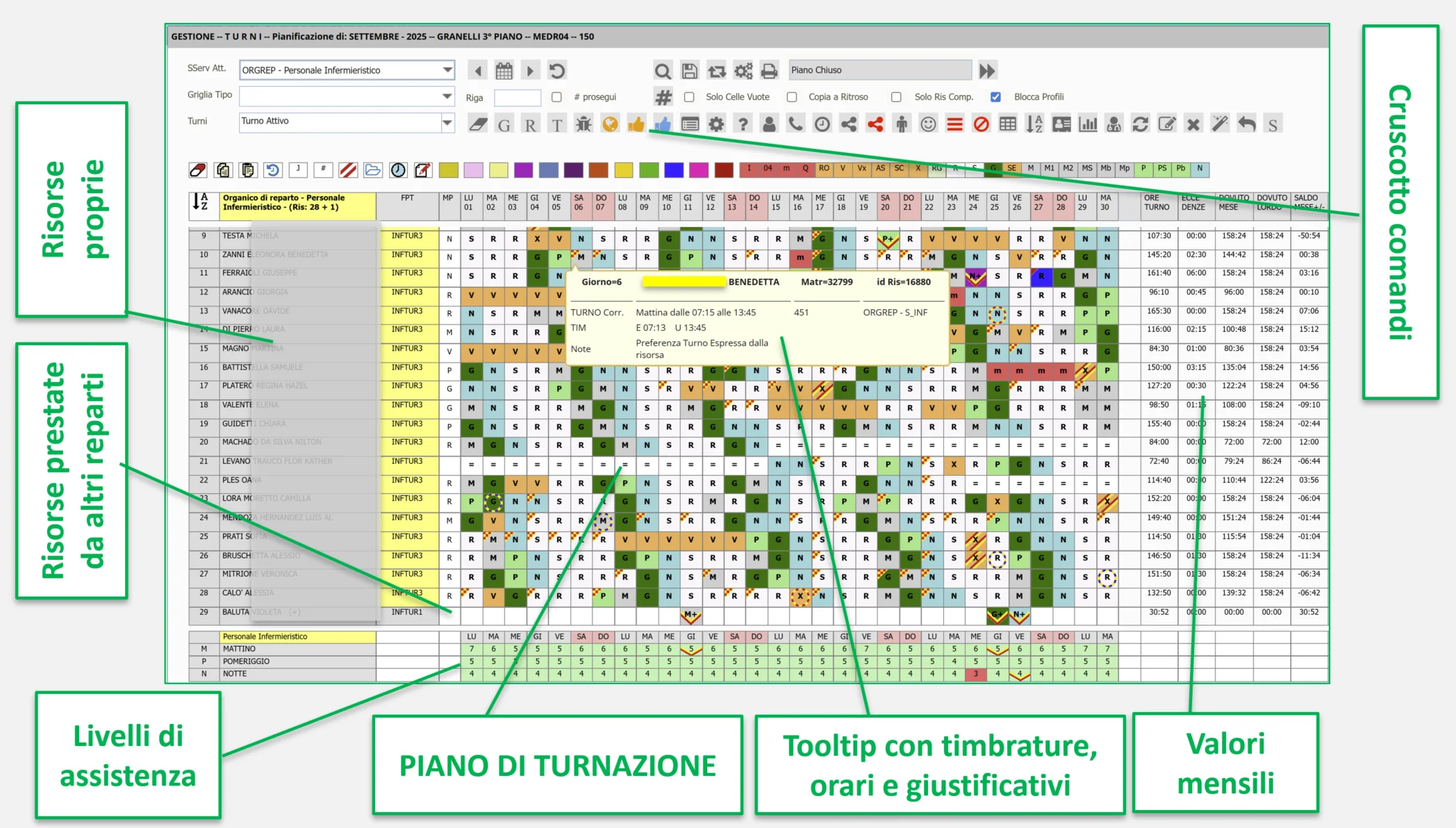
Task: Uncheck the Blocca Profili checkbox
Action: 995,97
